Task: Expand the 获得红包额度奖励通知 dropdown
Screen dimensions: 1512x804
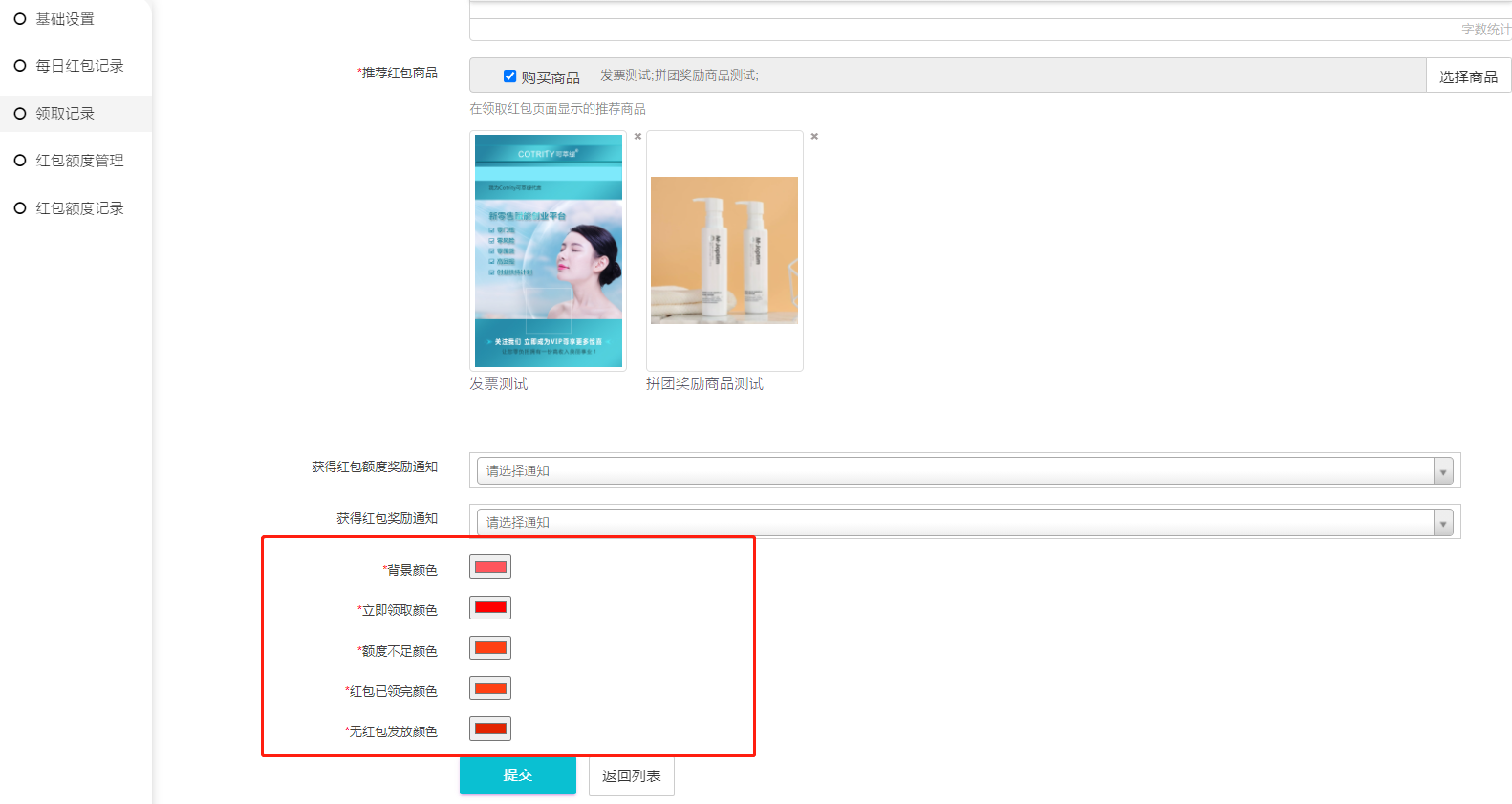Action: tap(964, 470)
